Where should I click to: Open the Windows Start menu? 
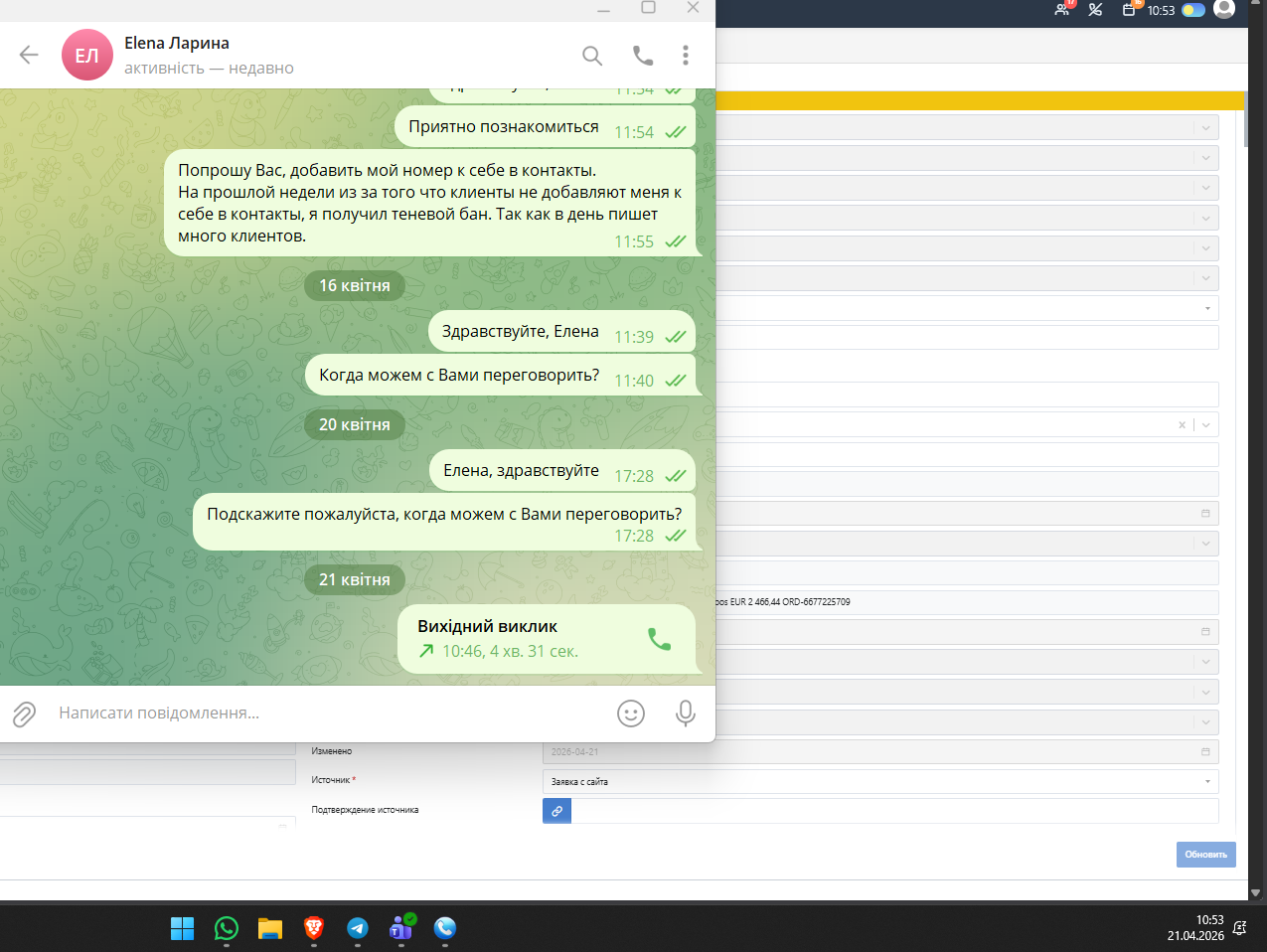[x=183, y=928]
